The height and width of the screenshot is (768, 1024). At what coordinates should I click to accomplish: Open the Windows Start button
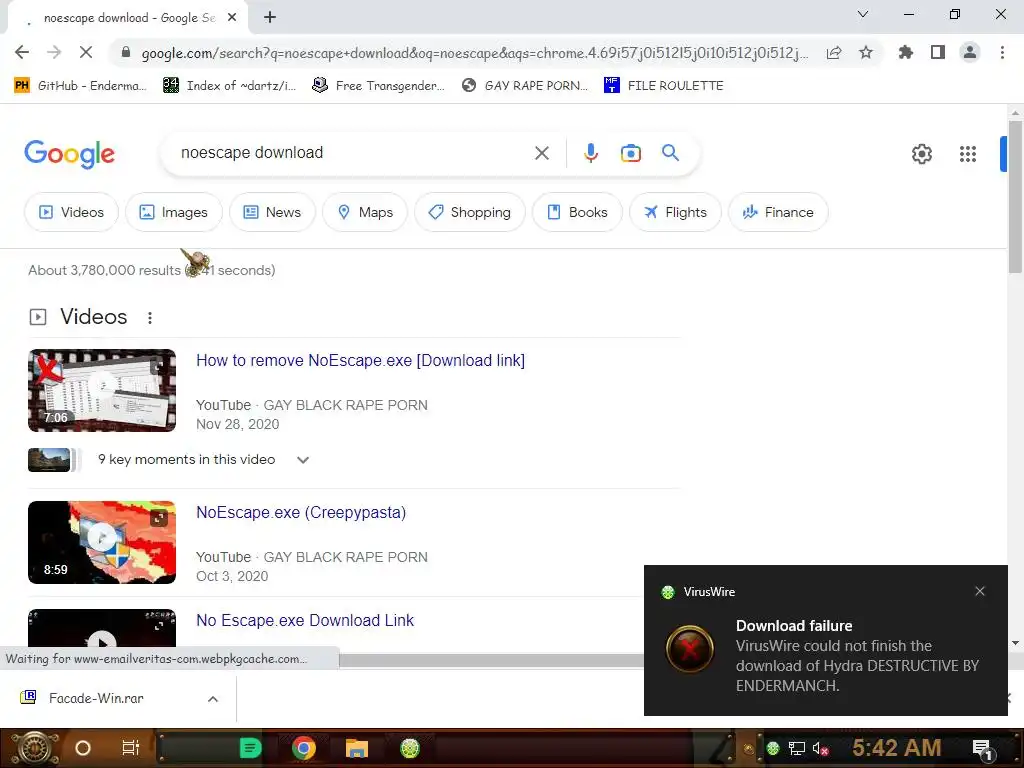[35, 748]
